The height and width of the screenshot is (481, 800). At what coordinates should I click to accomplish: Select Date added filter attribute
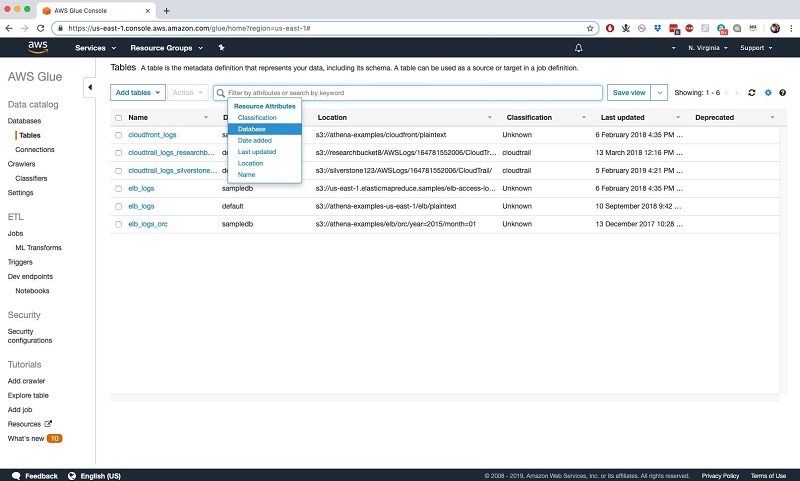(x=255, y=141)
